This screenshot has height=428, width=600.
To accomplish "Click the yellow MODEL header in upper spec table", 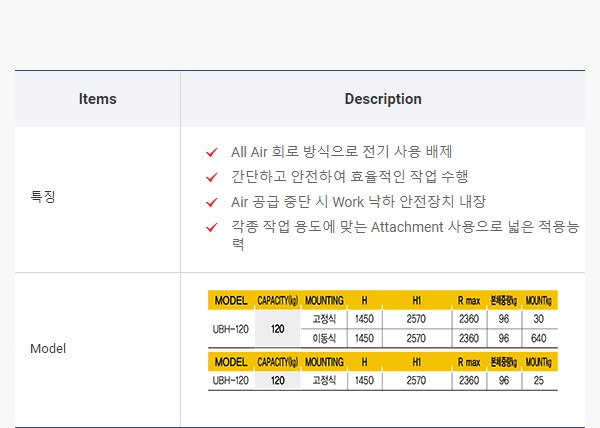I will pos(231,300).
